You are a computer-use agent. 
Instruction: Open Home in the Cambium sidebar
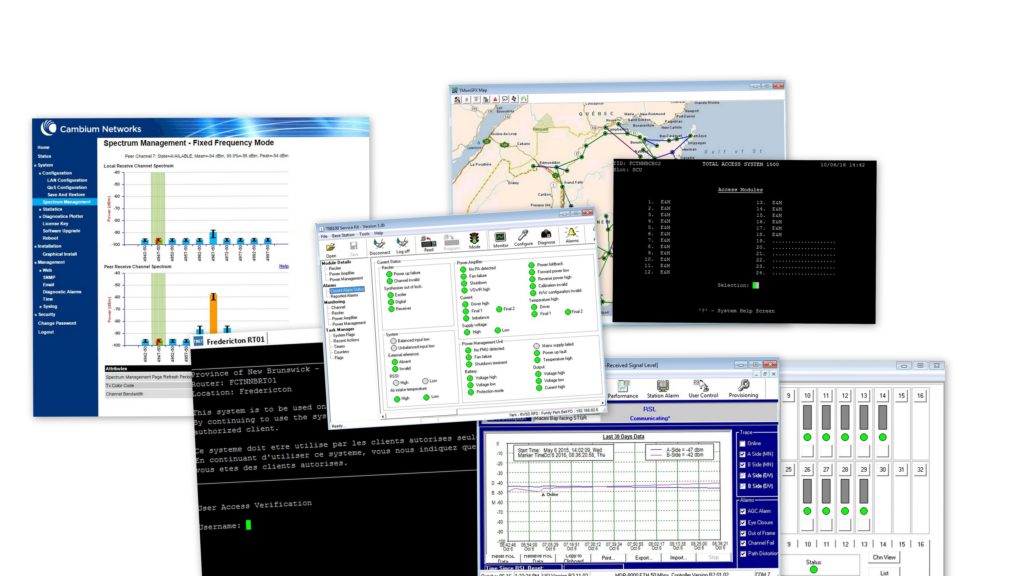coord(44,148)
